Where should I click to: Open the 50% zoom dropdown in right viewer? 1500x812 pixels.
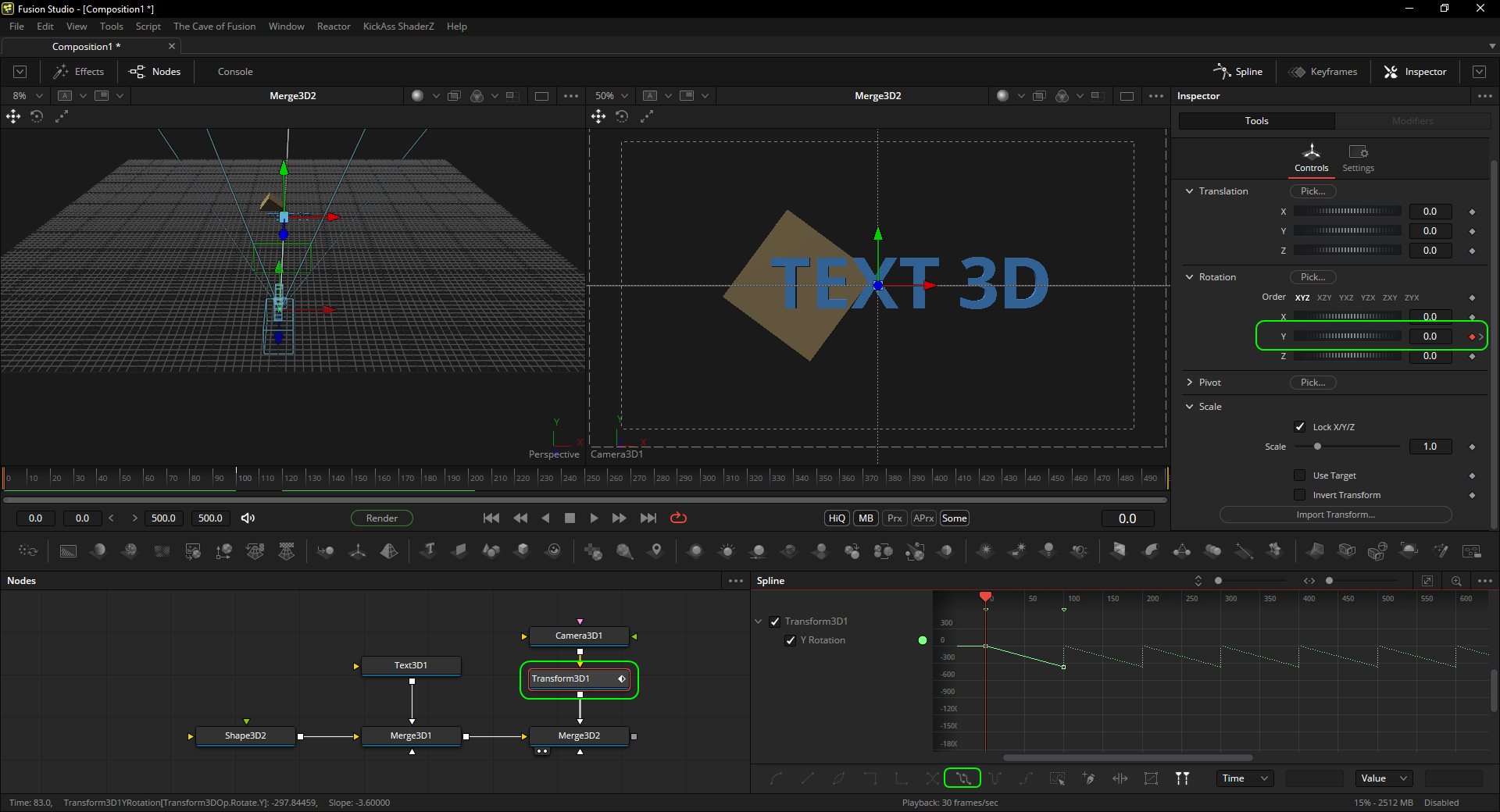coord(611,96)
